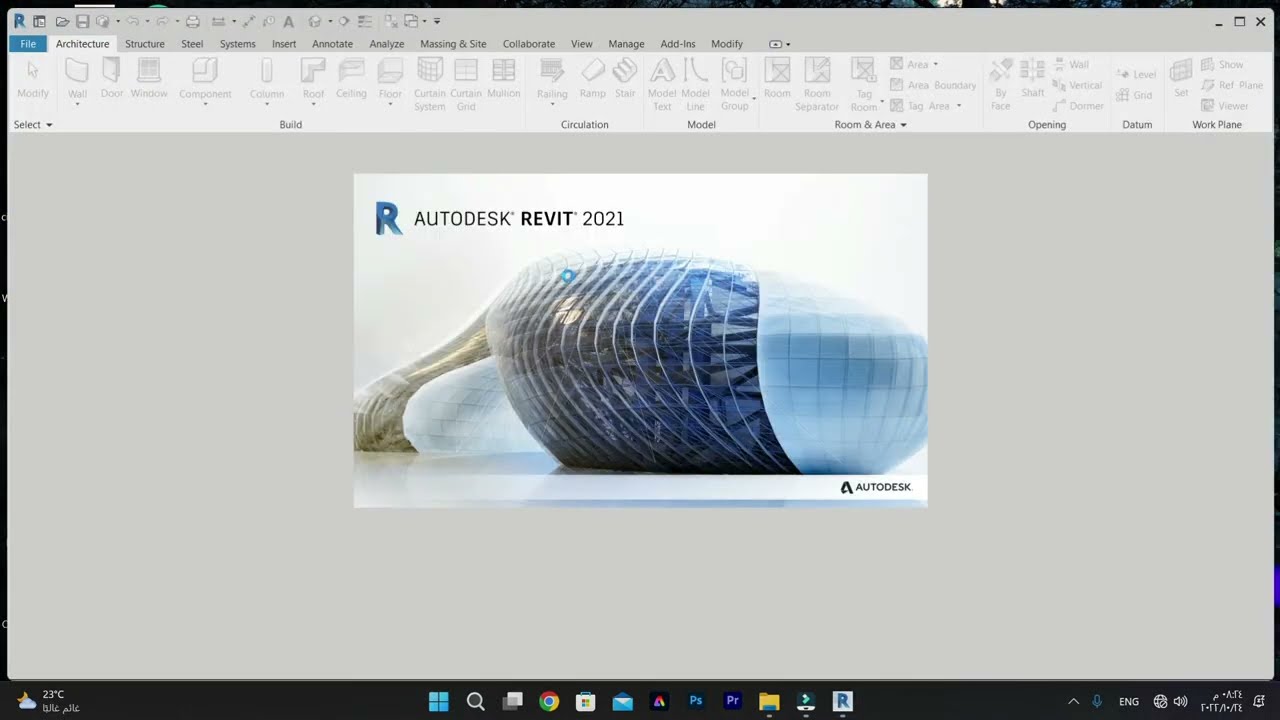Add a Level from Datum panel

click(x=1136, y=74)
